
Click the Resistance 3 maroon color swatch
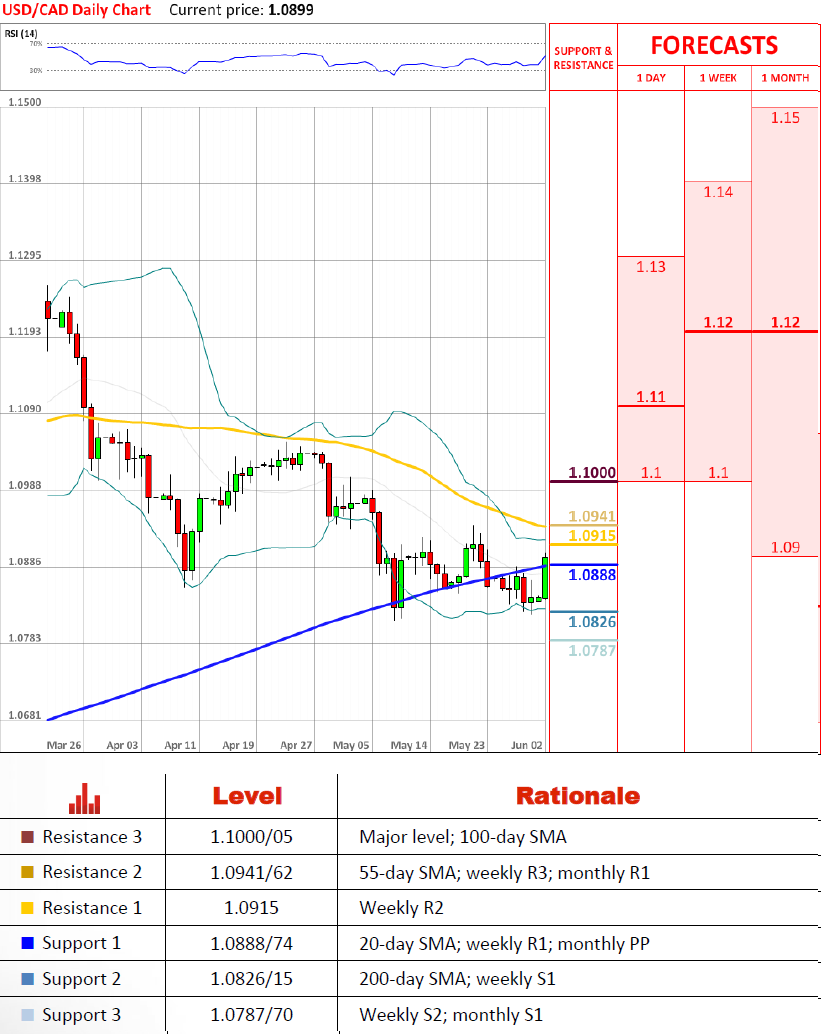coord(27,837)
